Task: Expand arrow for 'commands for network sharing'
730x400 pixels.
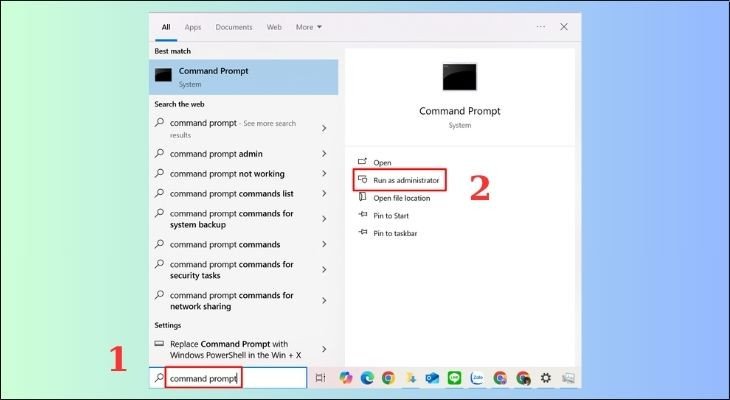Action: pyautogui.click(x=324, y=301)
